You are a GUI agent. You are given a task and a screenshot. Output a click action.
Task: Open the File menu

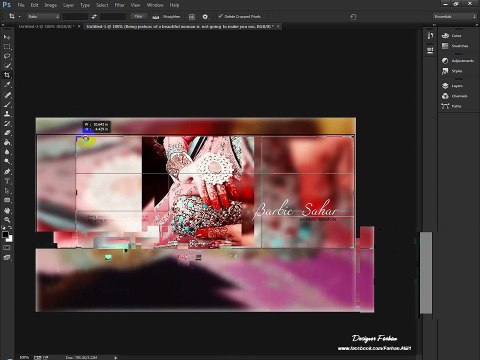tap(21, 5)
